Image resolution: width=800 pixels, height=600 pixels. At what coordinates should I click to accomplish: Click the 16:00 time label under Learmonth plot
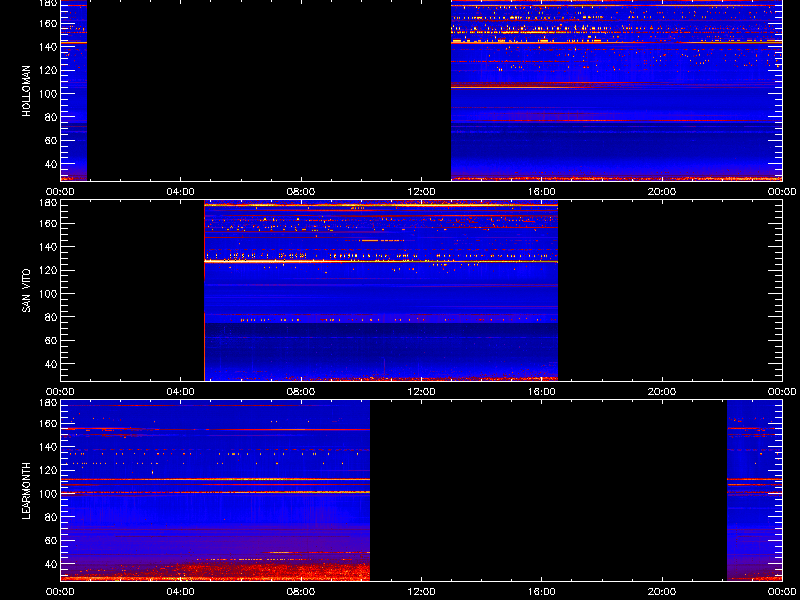tap(542, 592)
